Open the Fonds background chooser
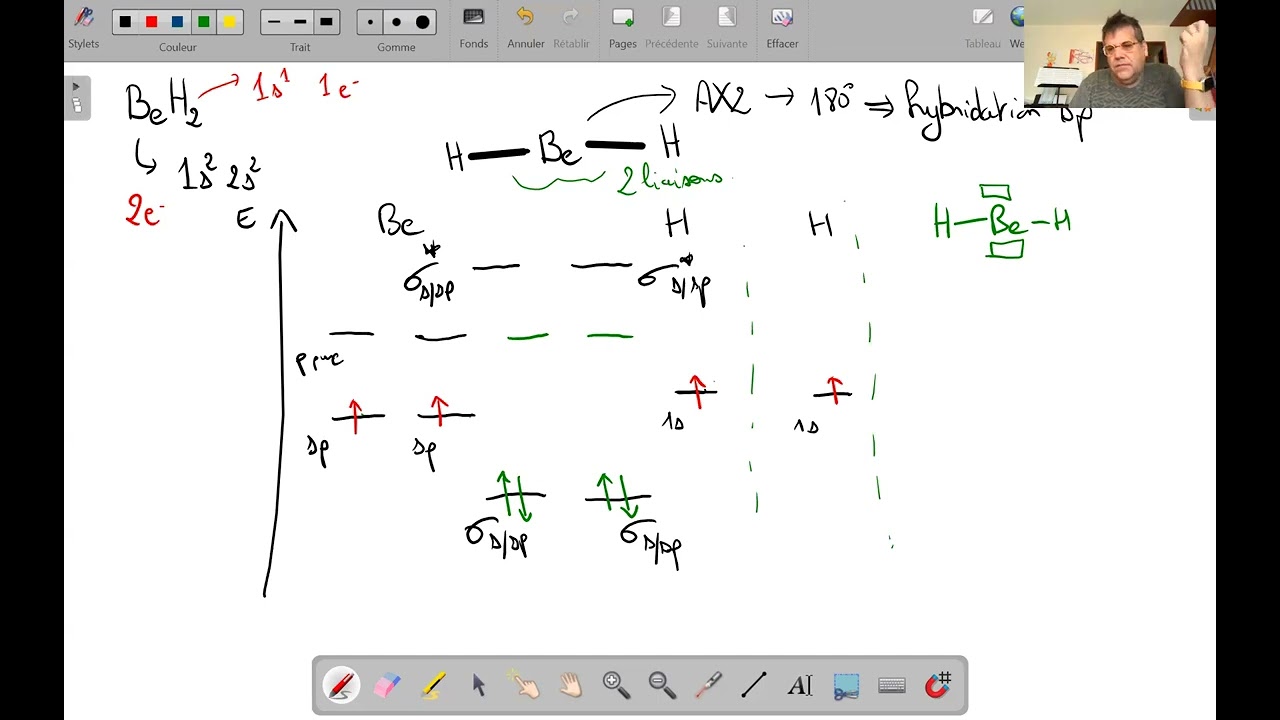The width and height of the screenshot is (1280, 720). coord(474,27)
